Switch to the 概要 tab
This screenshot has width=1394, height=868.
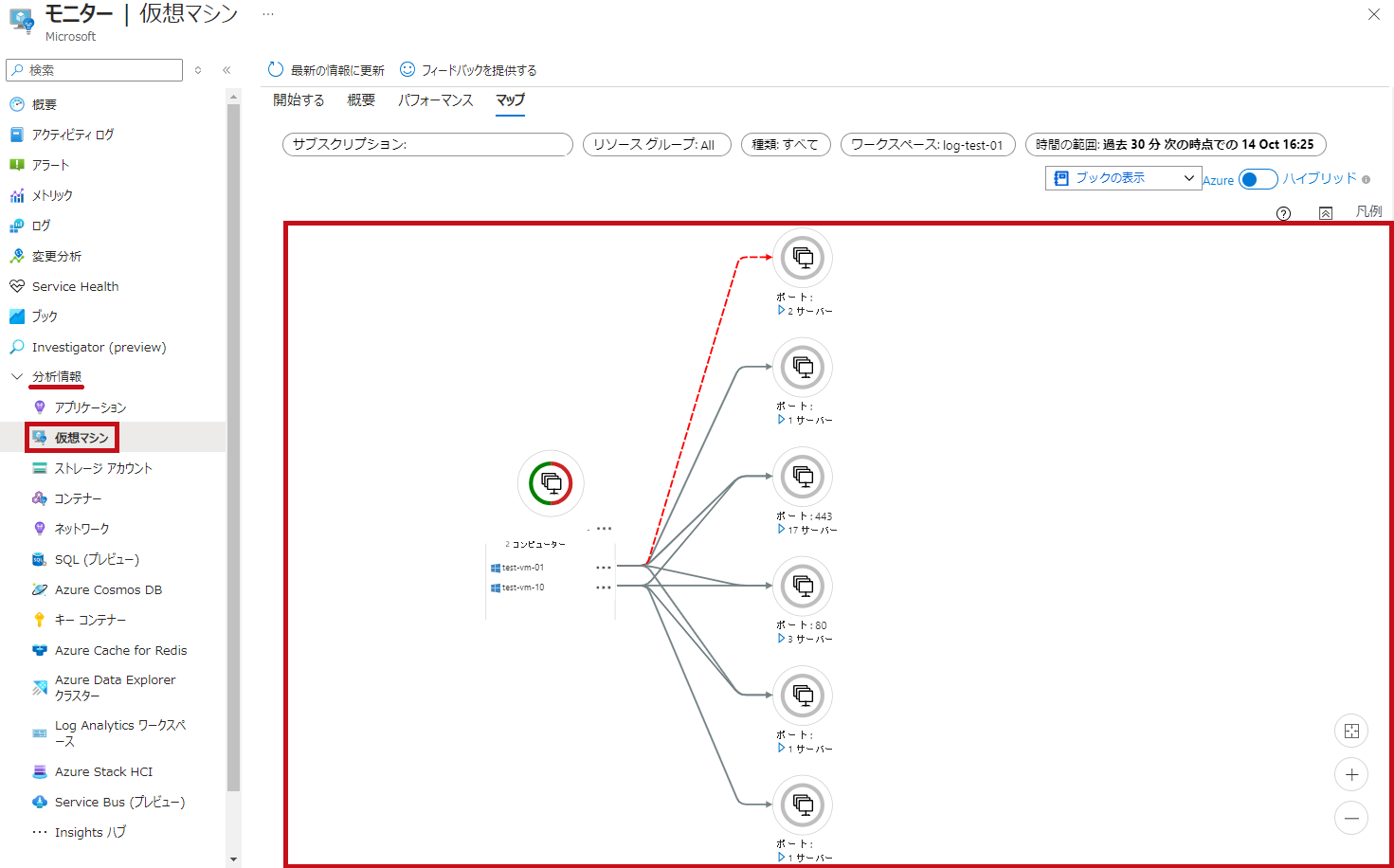[361, 99]
